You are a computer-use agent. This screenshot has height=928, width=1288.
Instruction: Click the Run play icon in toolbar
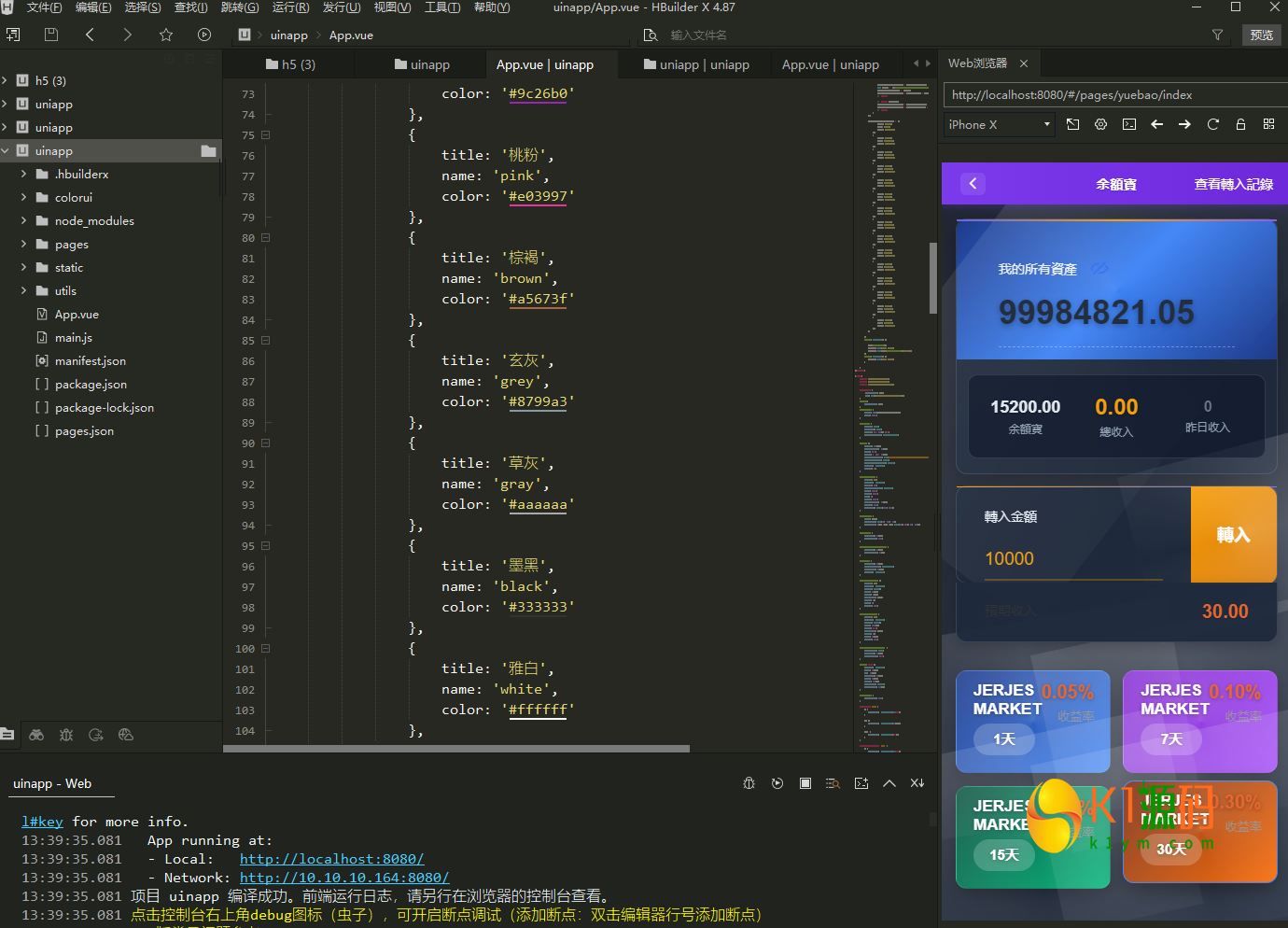point(204,35)
